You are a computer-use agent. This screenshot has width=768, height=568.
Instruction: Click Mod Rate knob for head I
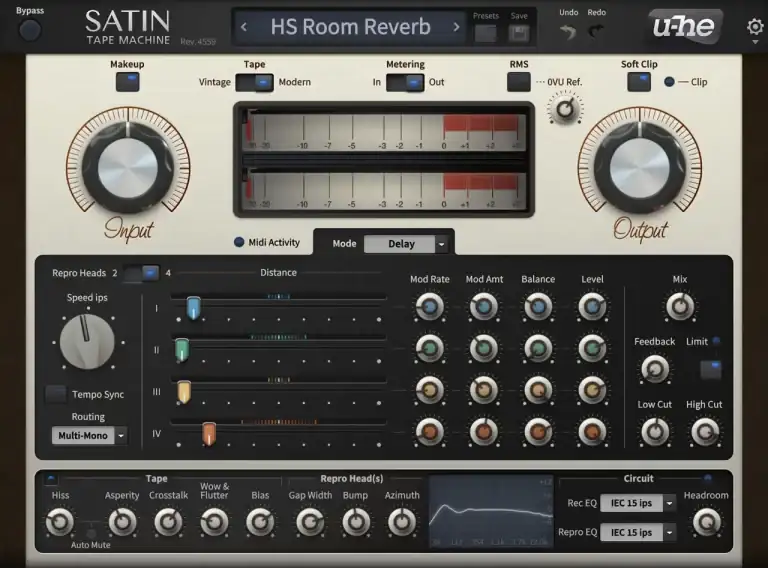click(x=430, y=307)
